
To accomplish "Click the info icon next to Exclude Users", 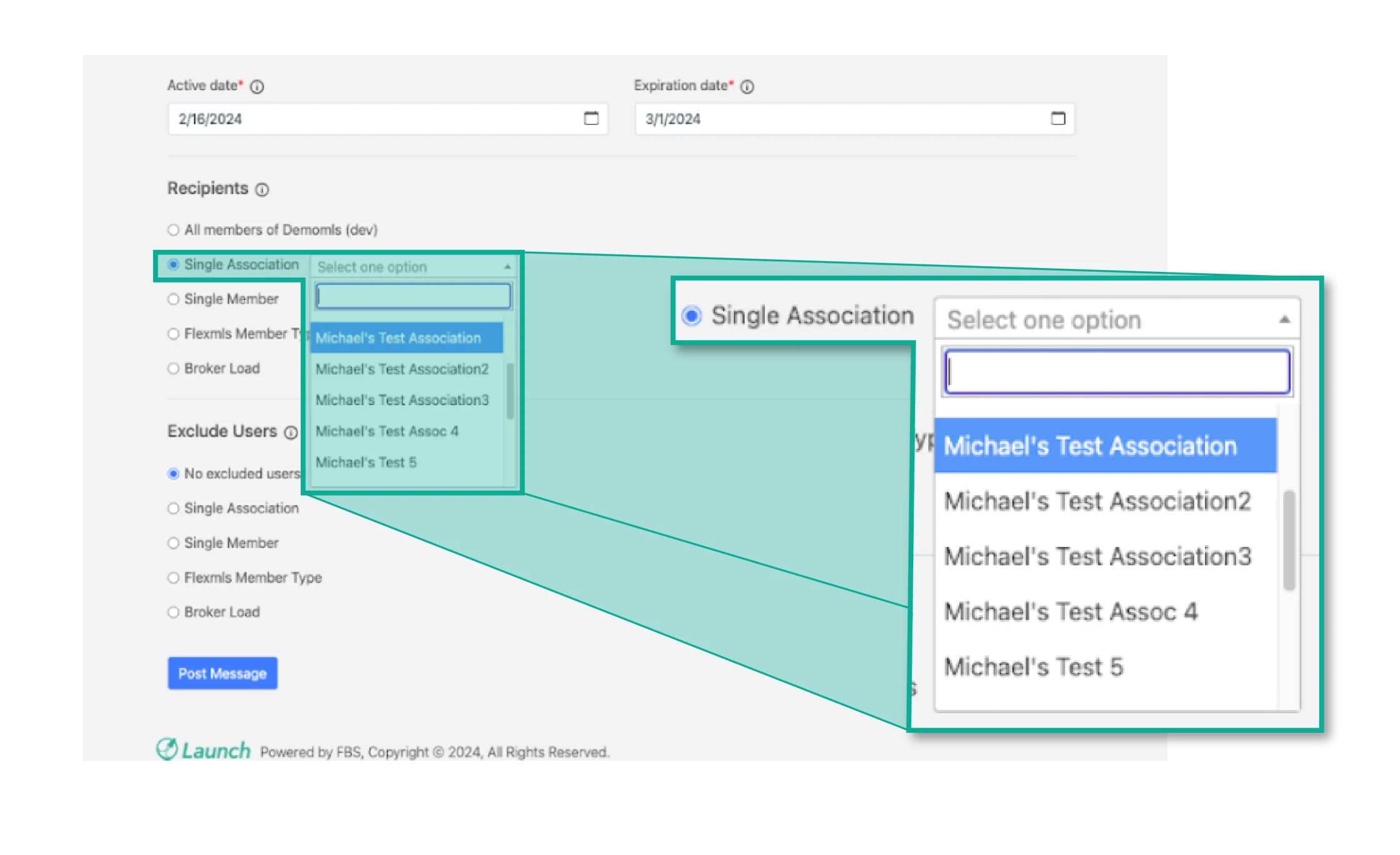I will click(x=291, y=432).
